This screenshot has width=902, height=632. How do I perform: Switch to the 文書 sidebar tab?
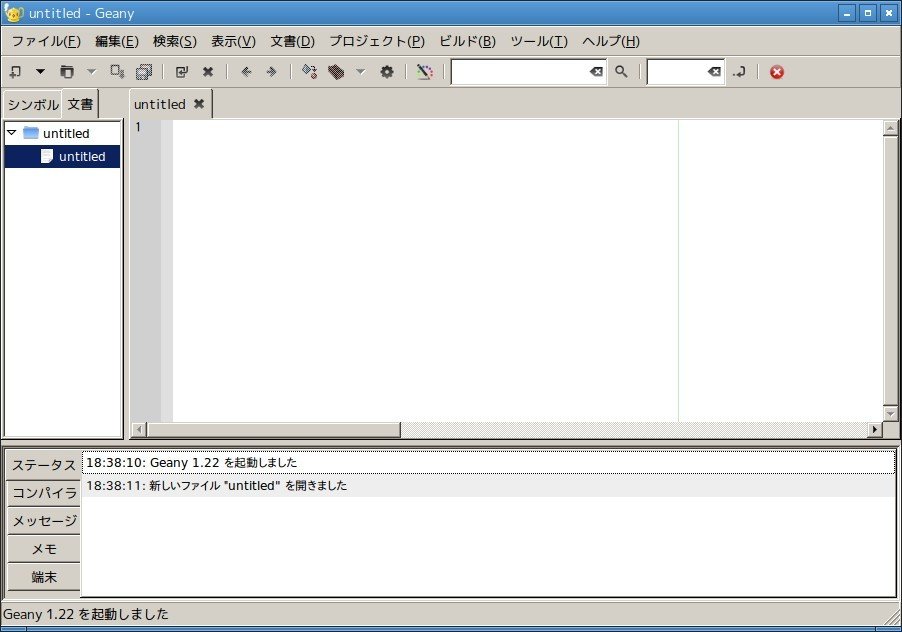[80, 104]
